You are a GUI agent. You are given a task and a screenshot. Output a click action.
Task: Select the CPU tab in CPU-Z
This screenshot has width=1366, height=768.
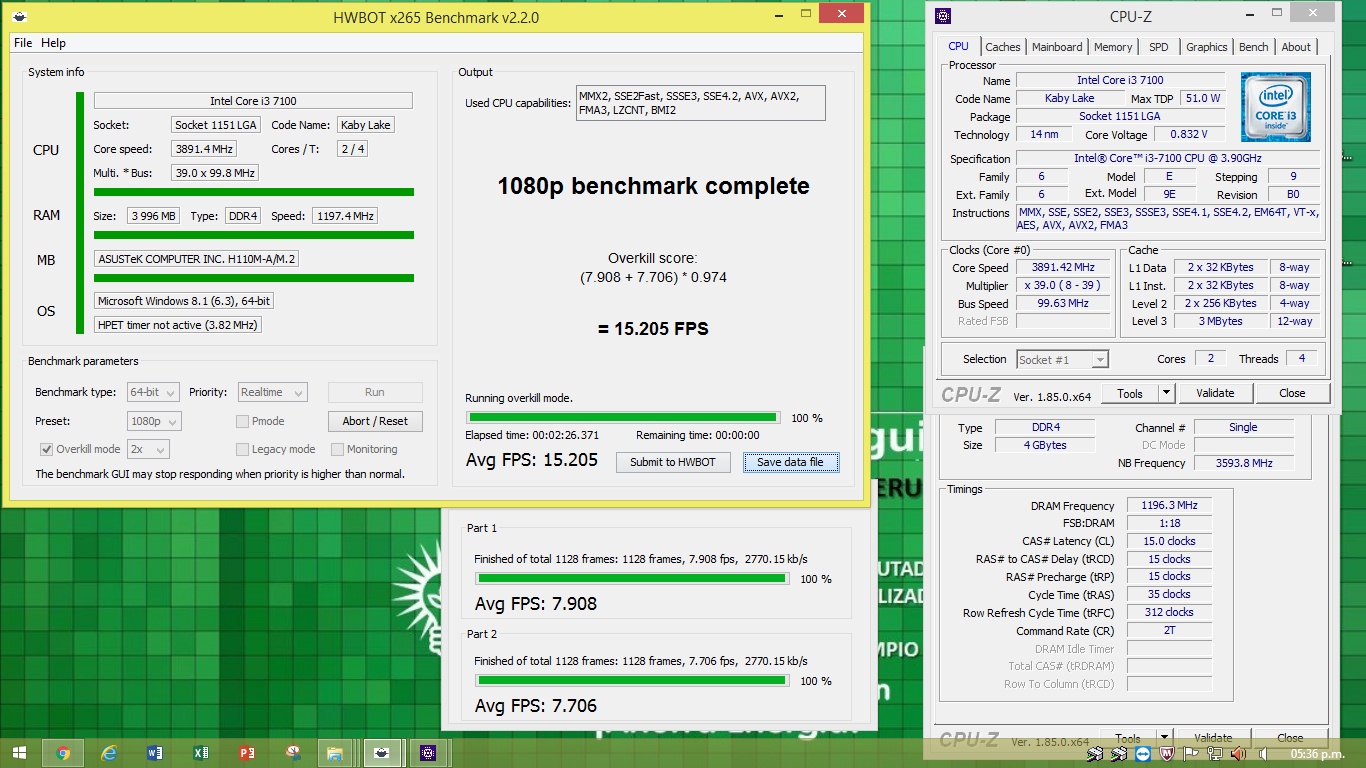pyautogui.click(x=959, y=46)
